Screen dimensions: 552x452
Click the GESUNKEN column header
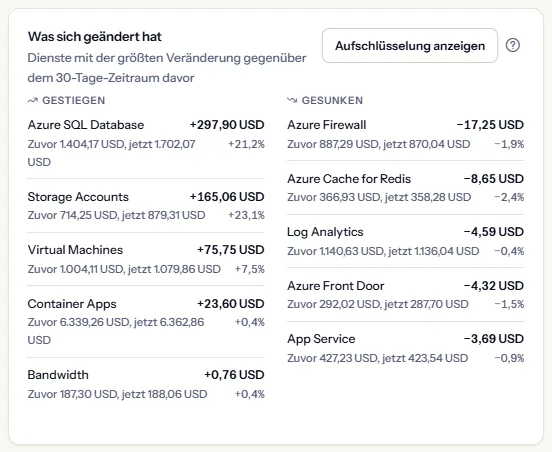[332, 100]
